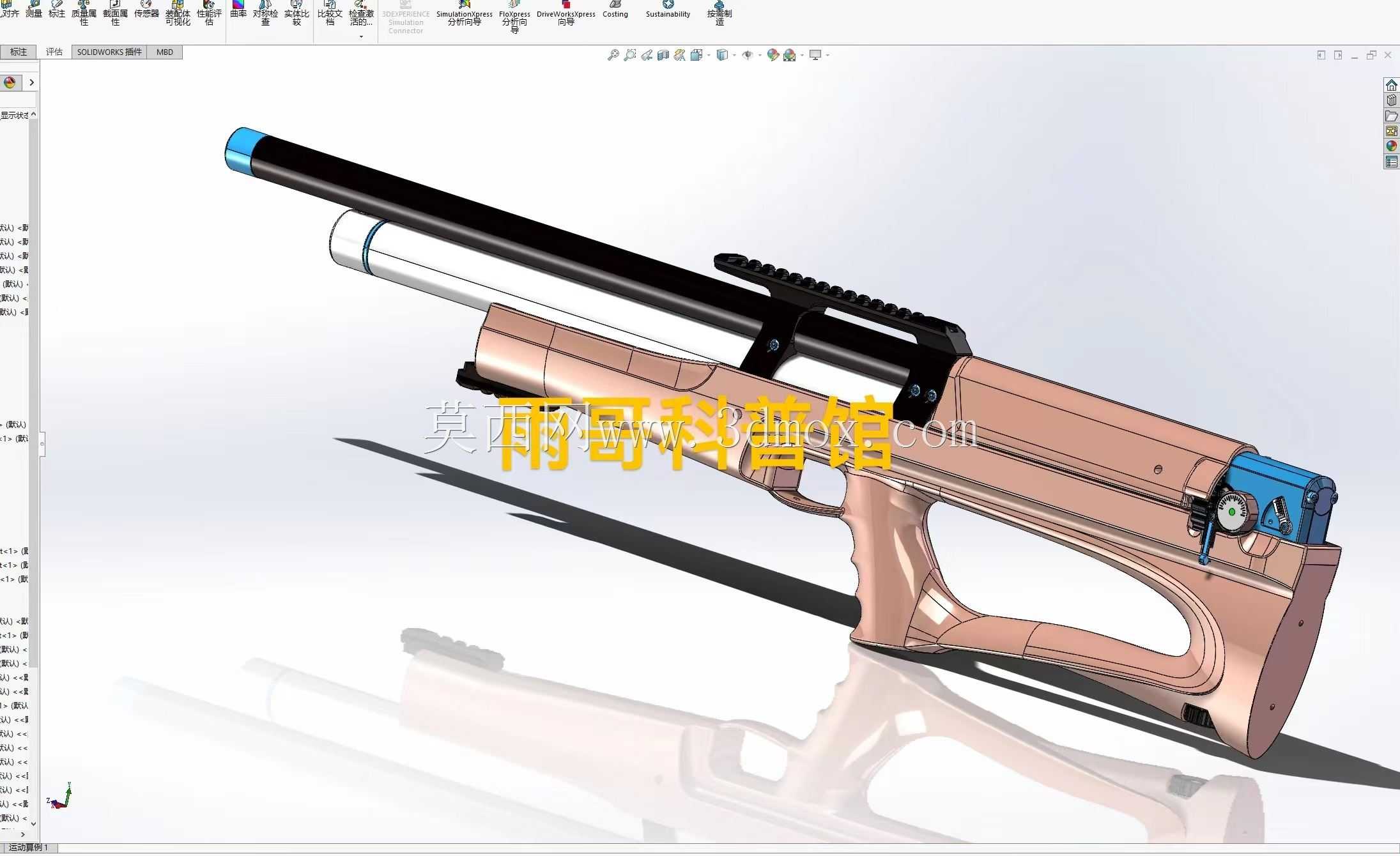
Task: Open 质量属性 mass properties
Action: pos(84,13)
